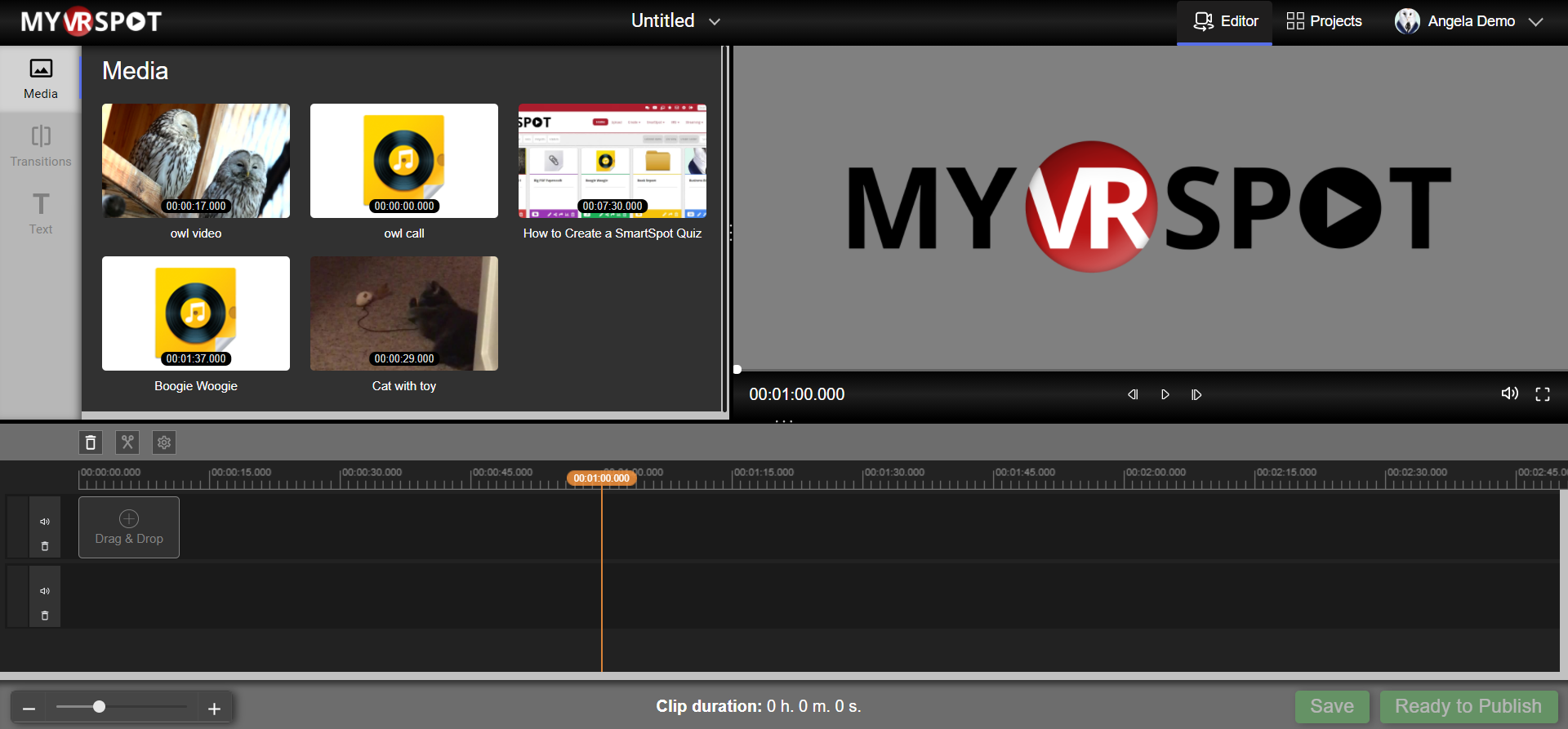Click the Drag & Drop placeholder on first track
Screen dimensions: 1568x729
[129, 527]
